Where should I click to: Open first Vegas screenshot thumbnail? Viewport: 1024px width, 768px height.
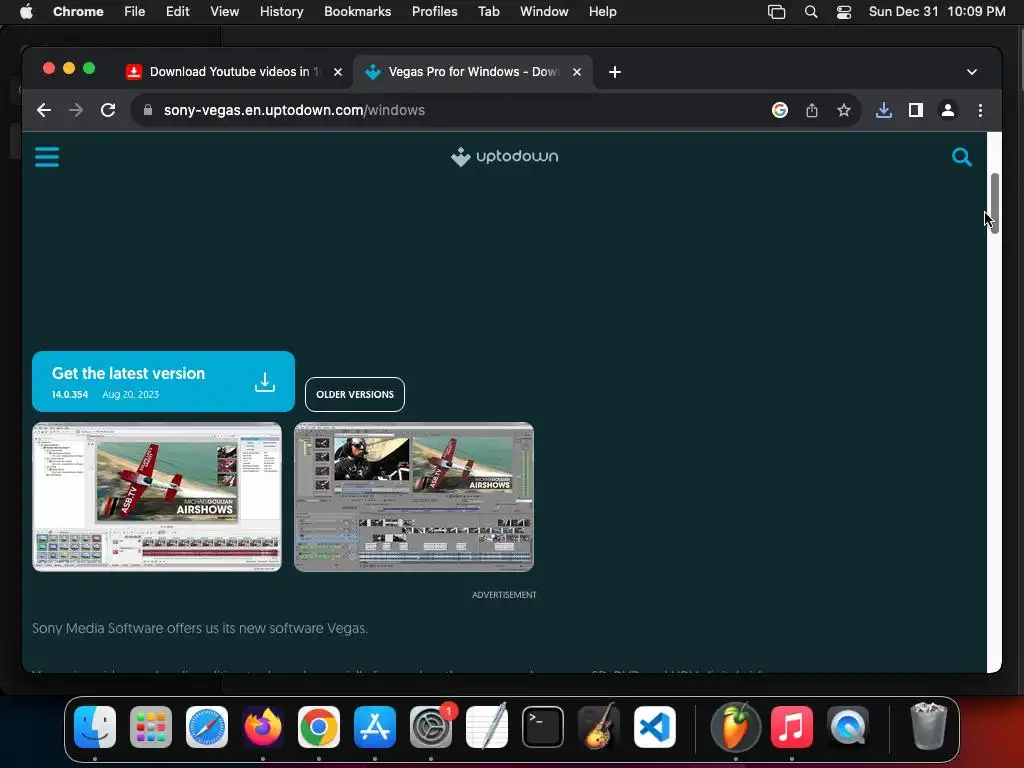point(157,497)
